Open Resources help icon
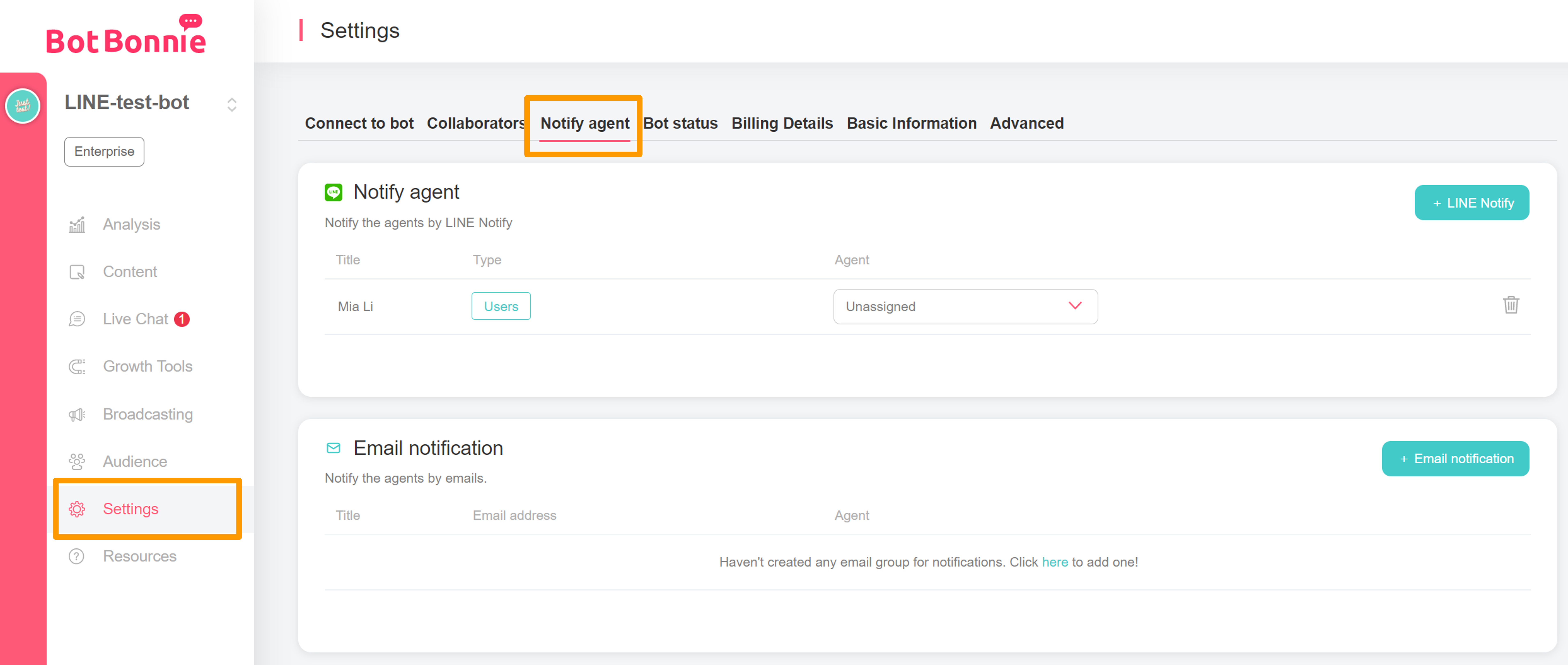 tap(77, 557)
